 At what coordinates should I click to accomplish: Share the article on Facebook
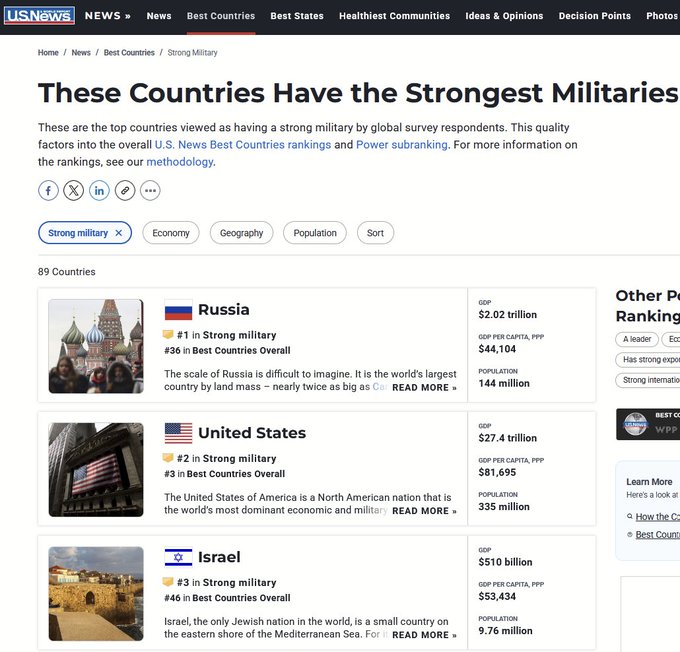(48, 190)
